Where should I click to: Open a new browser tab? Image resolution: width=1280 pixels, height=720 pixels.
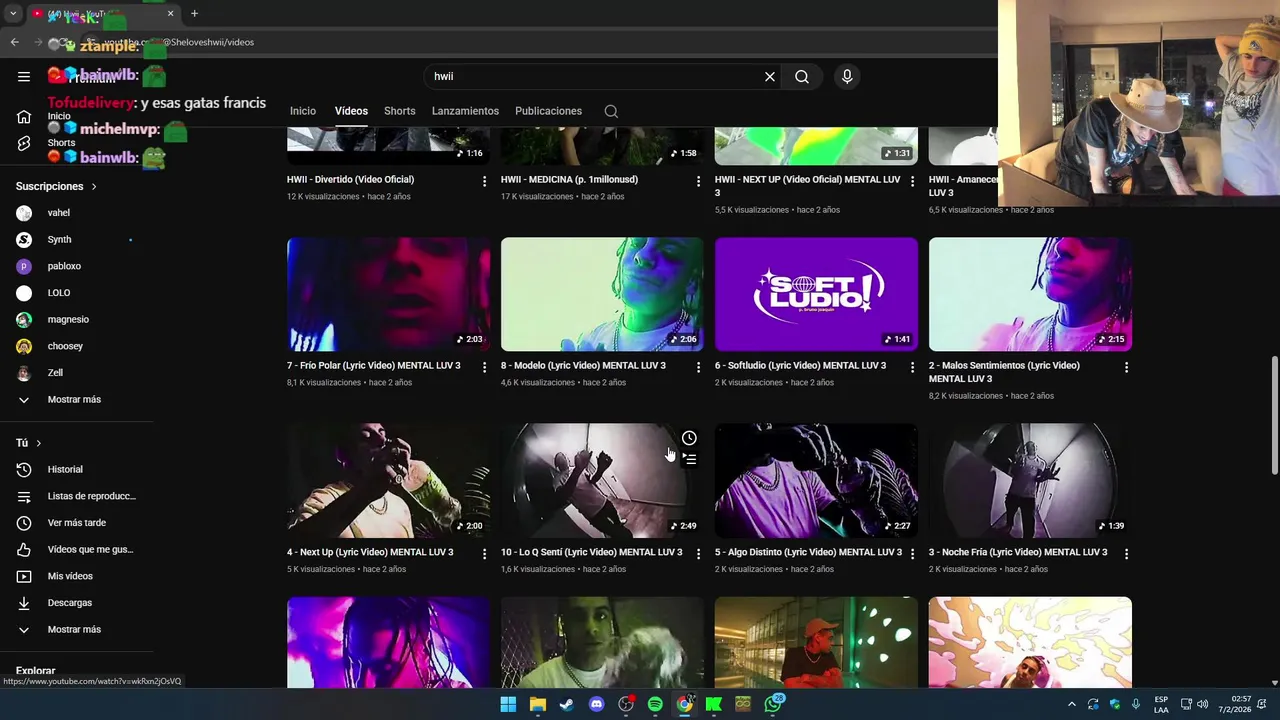(x=194, y=14)
